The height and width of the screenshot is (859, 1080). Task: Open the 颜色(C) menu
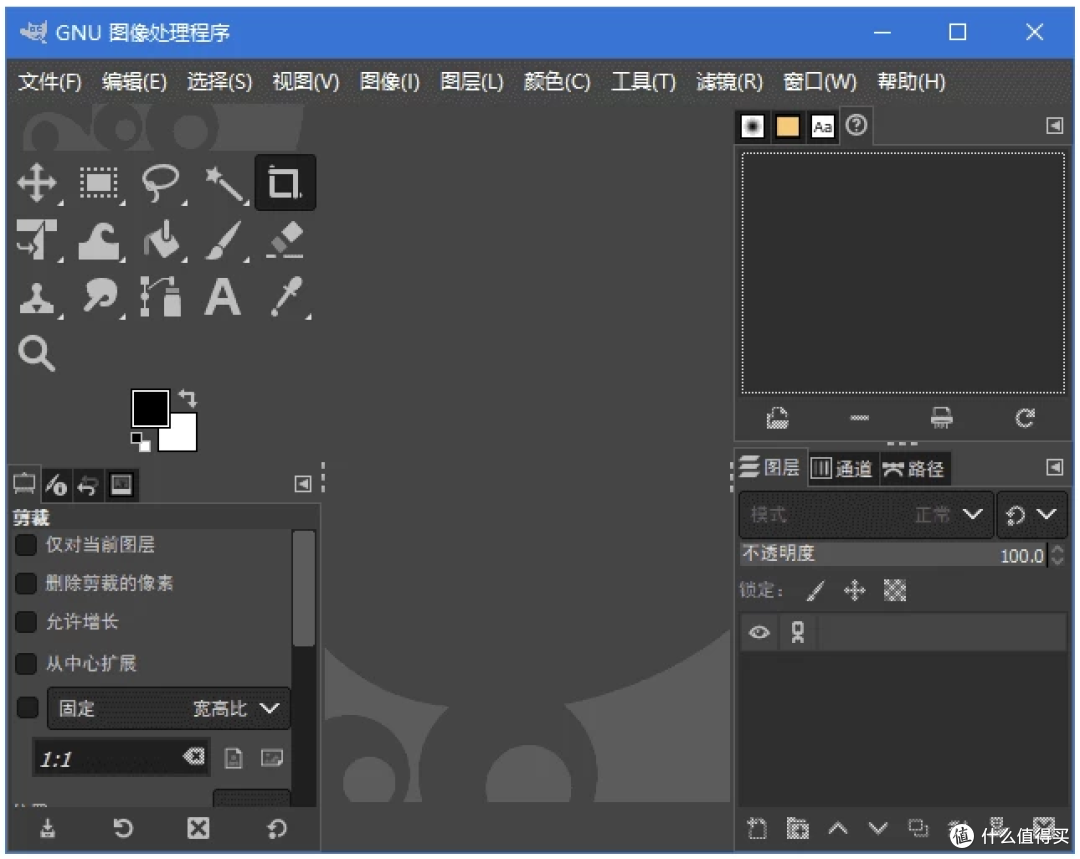557,82
